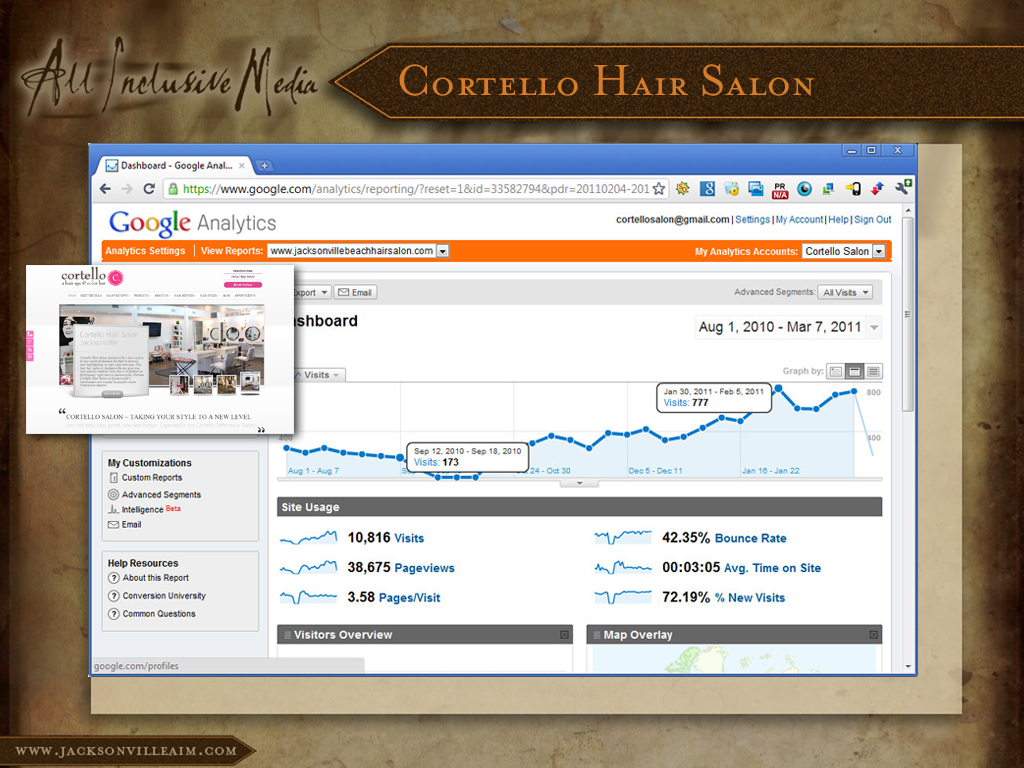Bookmark the page with the star icon

(x=659, y=189)
